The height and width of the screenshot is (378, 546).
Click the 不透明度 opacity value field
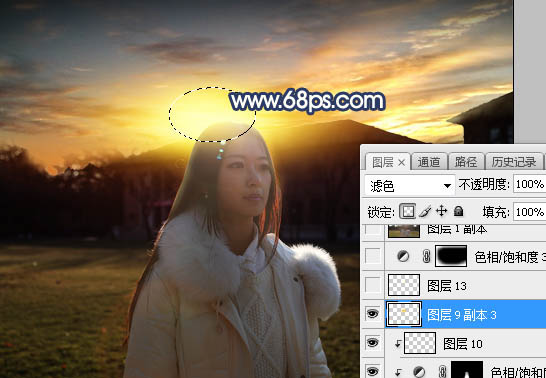pos(530,184)
